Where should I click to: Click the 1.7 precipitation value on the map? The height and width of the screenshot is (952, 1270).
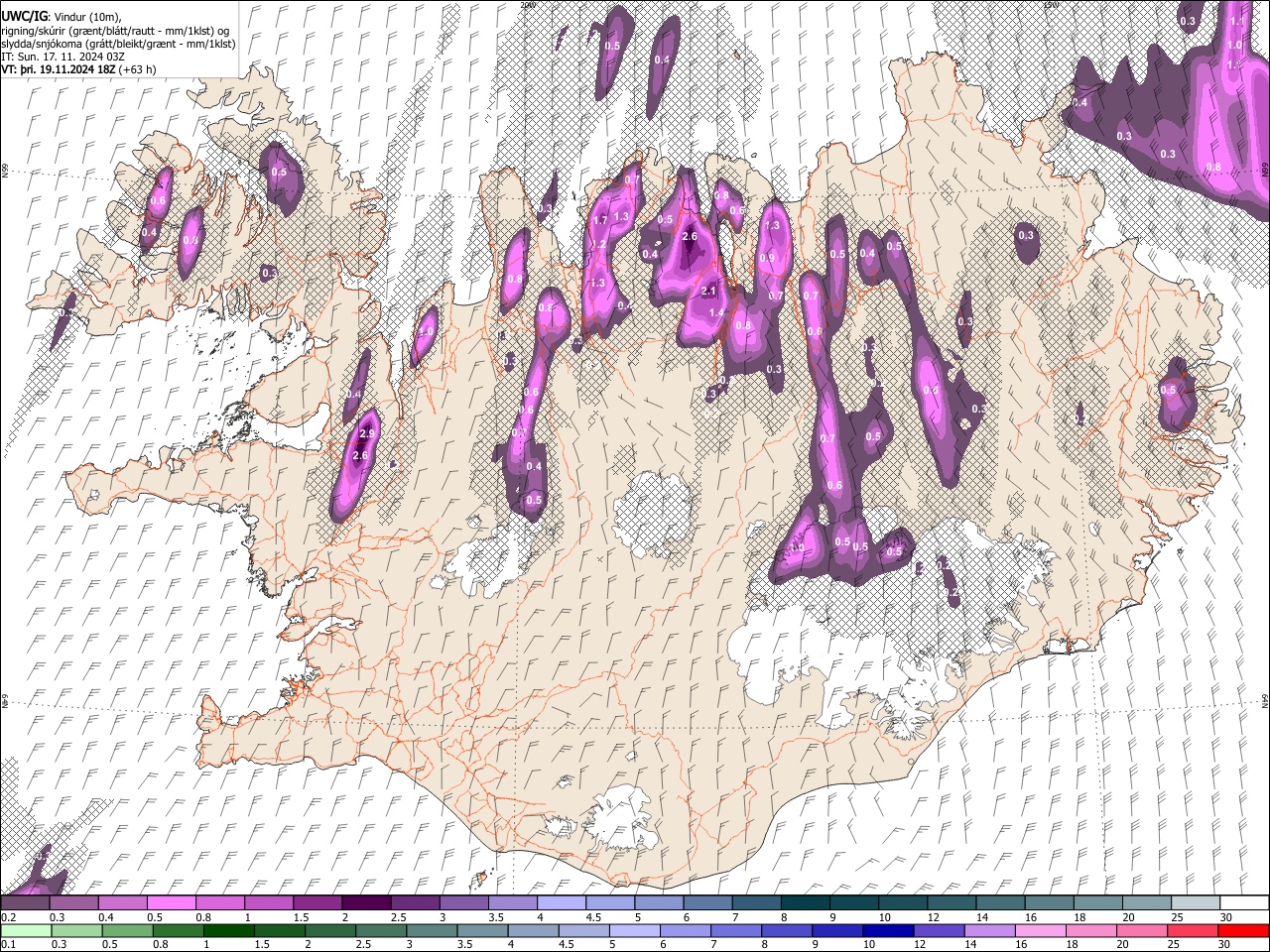[x=600, y=220]
